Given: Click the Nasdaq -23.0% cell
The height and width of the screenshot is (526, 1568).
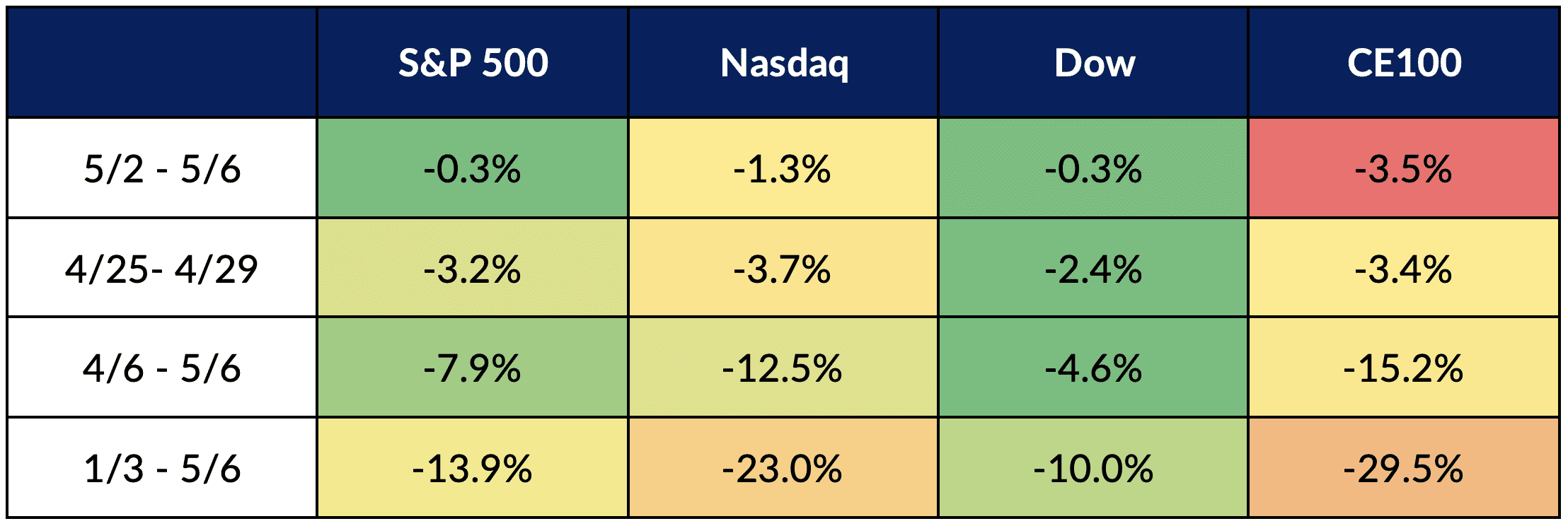Looking at the screenshot, I should [x=783, y=469].
